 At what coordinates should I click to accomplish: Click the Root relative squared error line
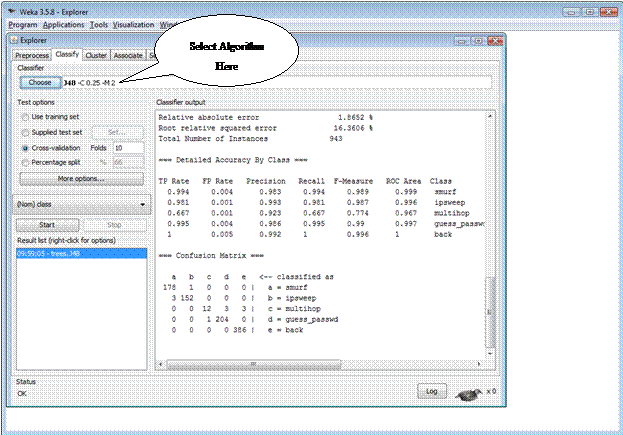[x=265, y=128]
